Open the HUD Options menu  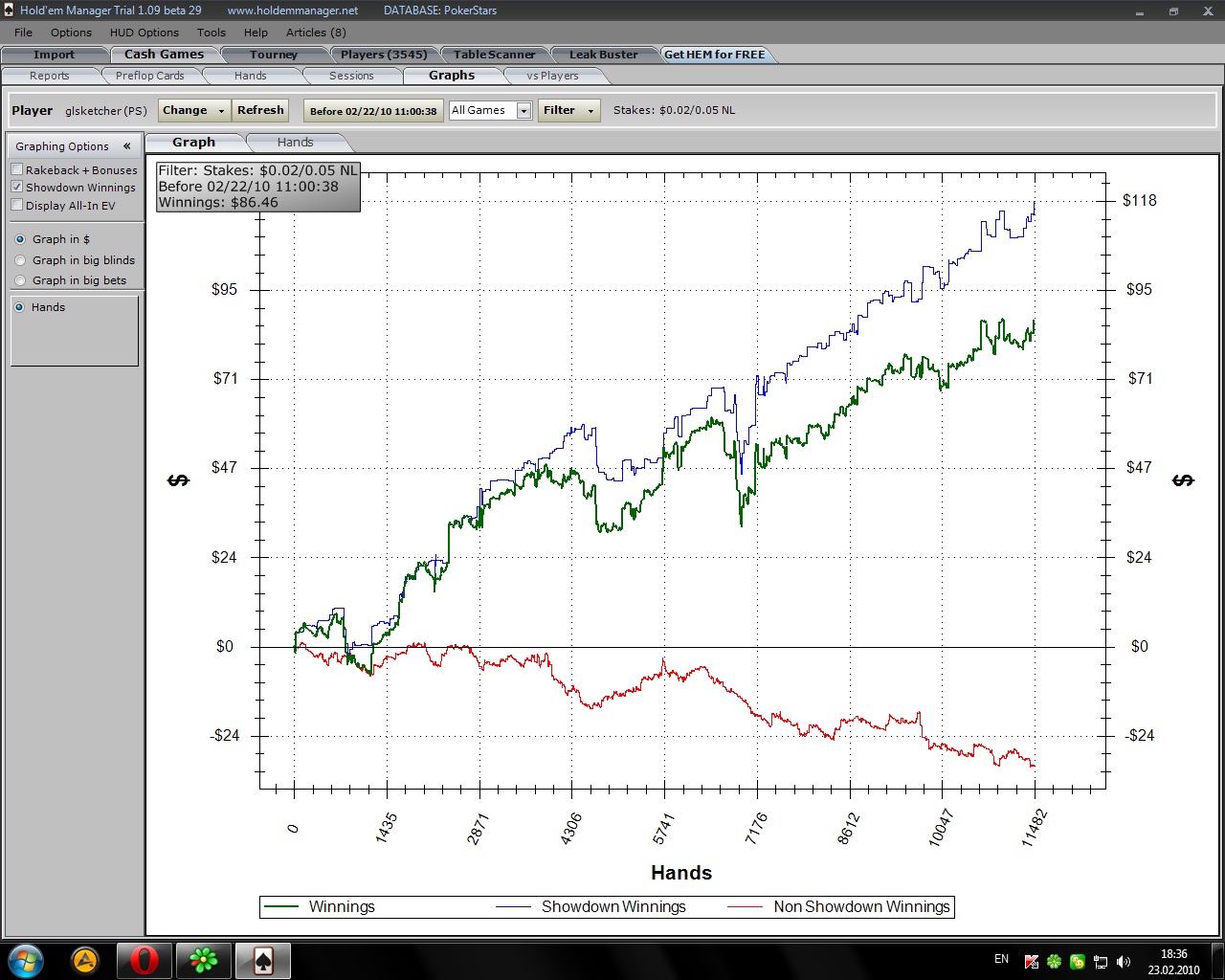[144, 33]
